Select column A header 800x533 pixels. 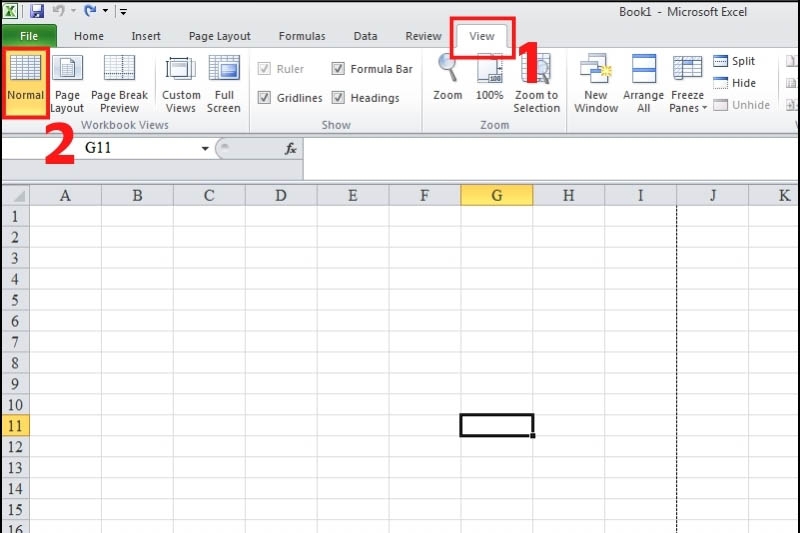click(x=65, y=195)
